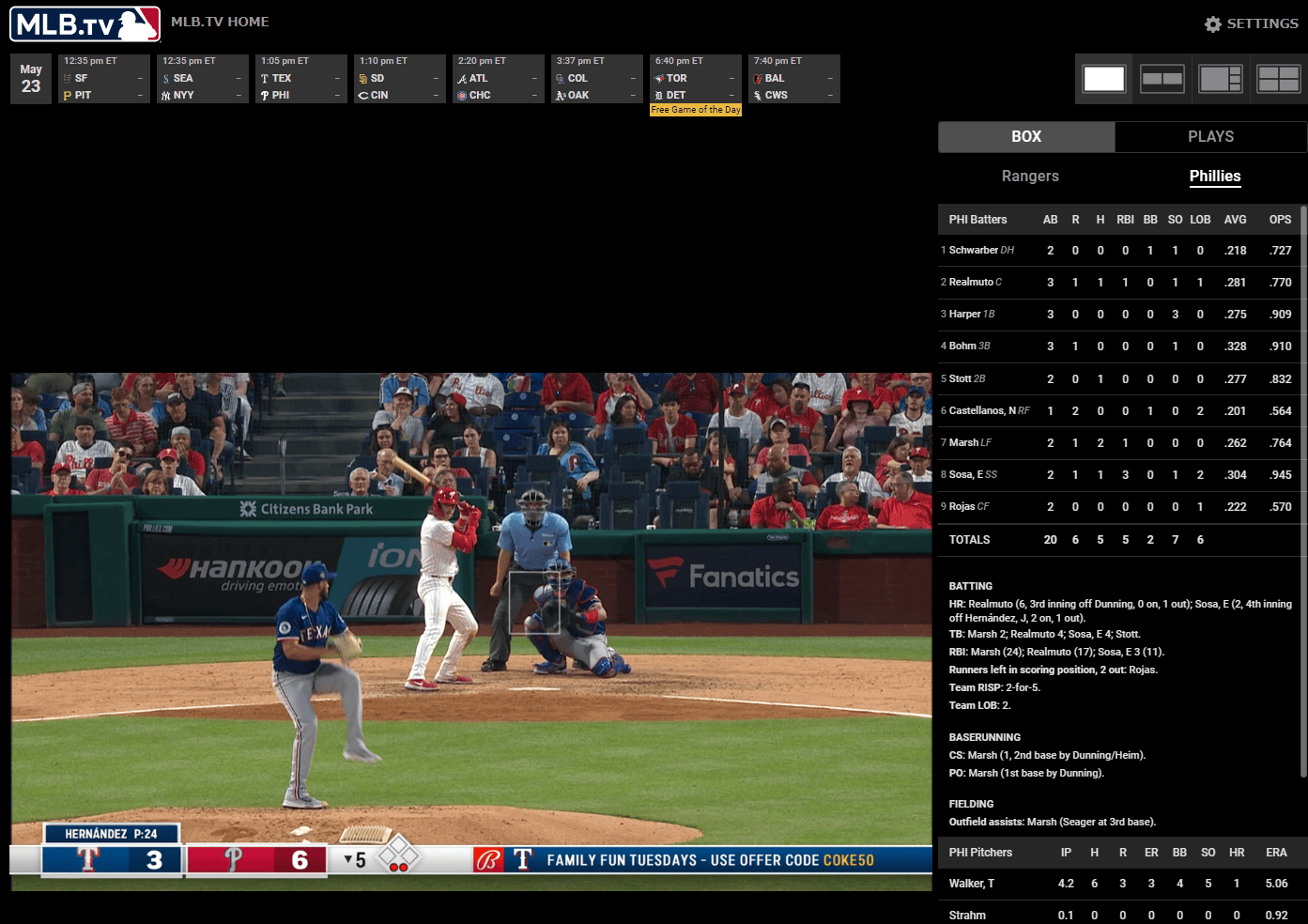Viewport: 1308px width, 924px height.
Task: Show the Rangers box score tab
Action: [1030, 177]
